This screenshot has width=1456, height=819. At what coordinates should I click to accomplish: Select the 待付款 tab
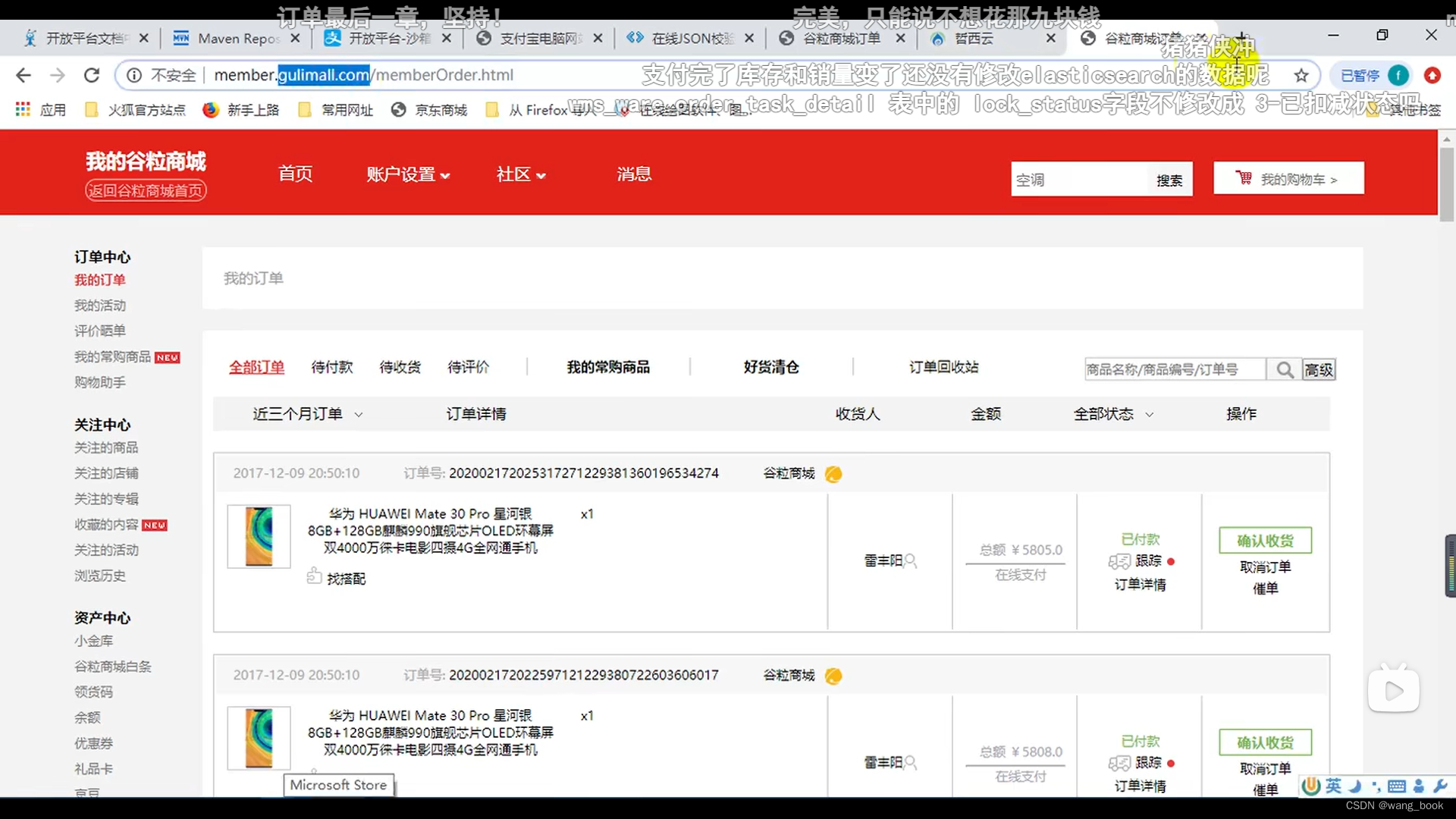[x=332, y=368]
